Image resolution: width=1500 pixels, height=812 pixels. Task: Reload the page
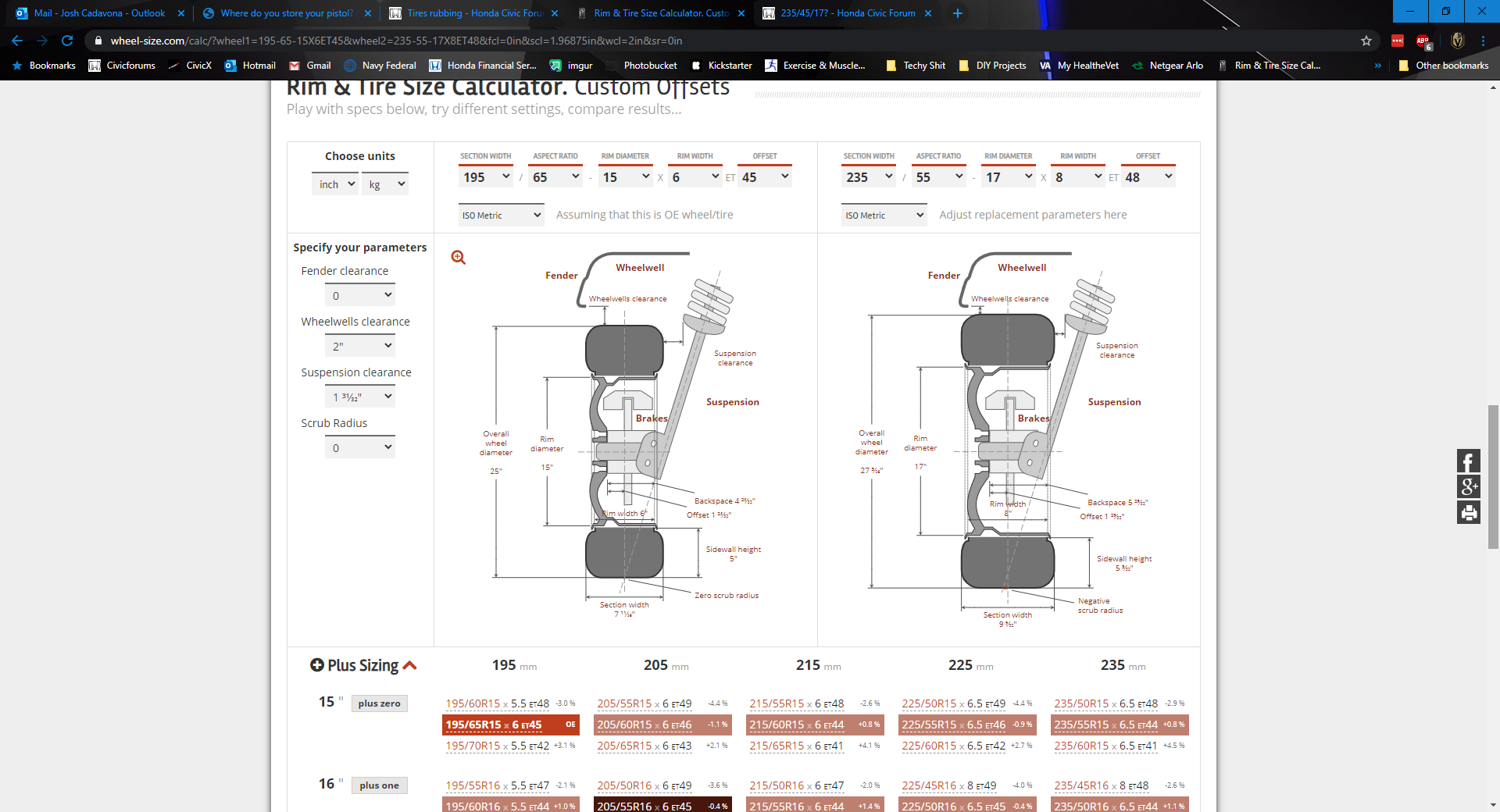click(67, 41)
